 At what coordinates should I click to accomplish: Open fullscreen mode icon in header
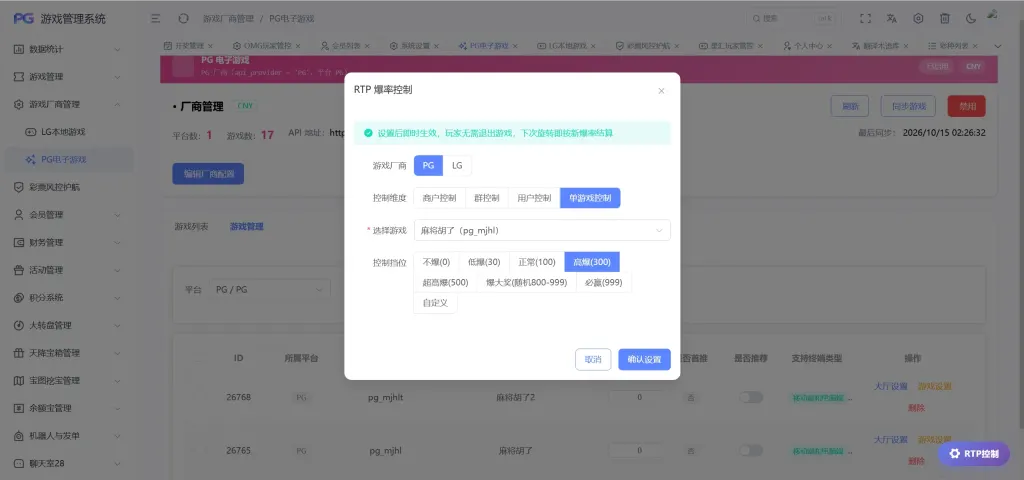click(865, 19)
